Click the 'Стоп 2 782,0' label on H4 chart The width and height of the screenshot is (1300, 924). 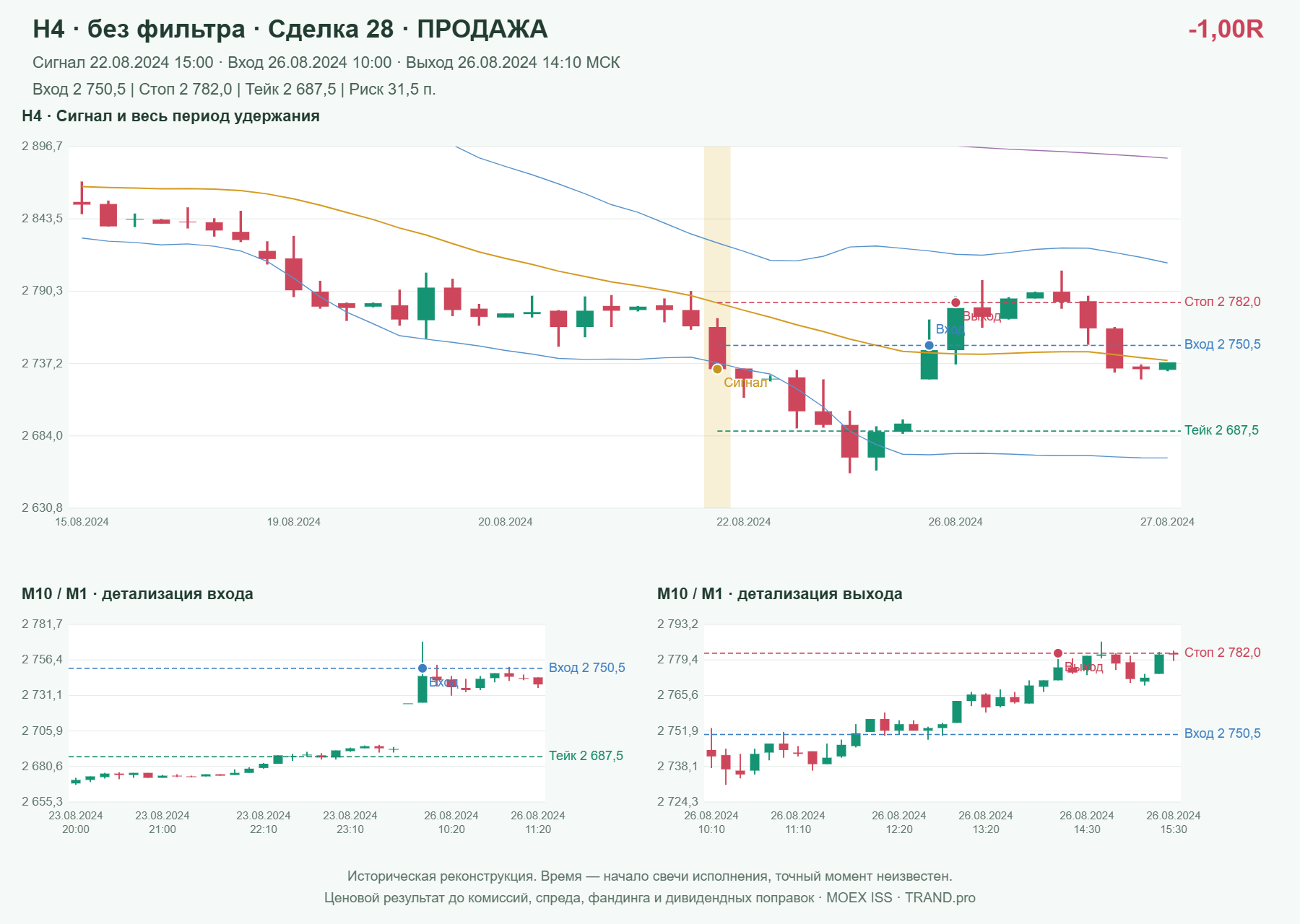pos(1222,302)
